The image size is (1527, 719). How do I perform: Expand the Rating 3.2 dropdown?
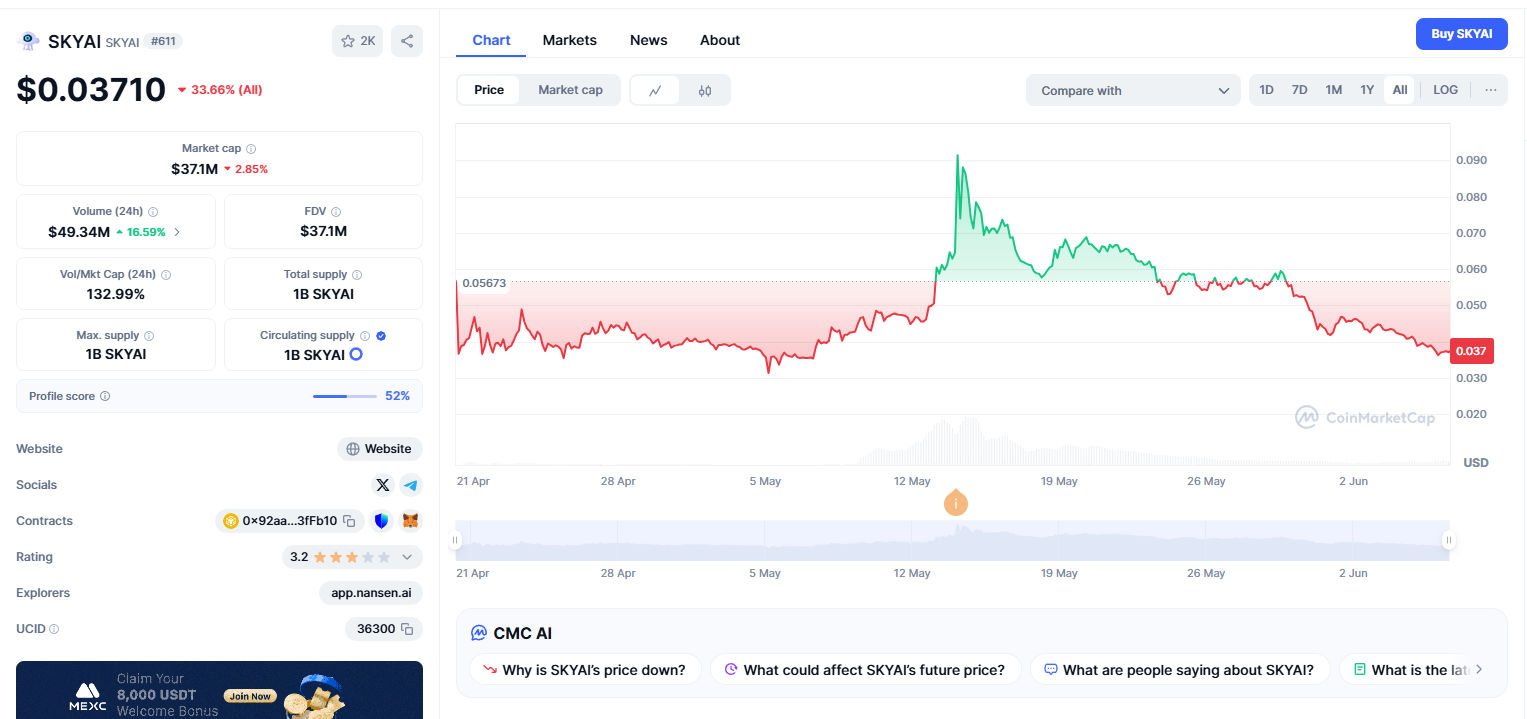point(407,557)
